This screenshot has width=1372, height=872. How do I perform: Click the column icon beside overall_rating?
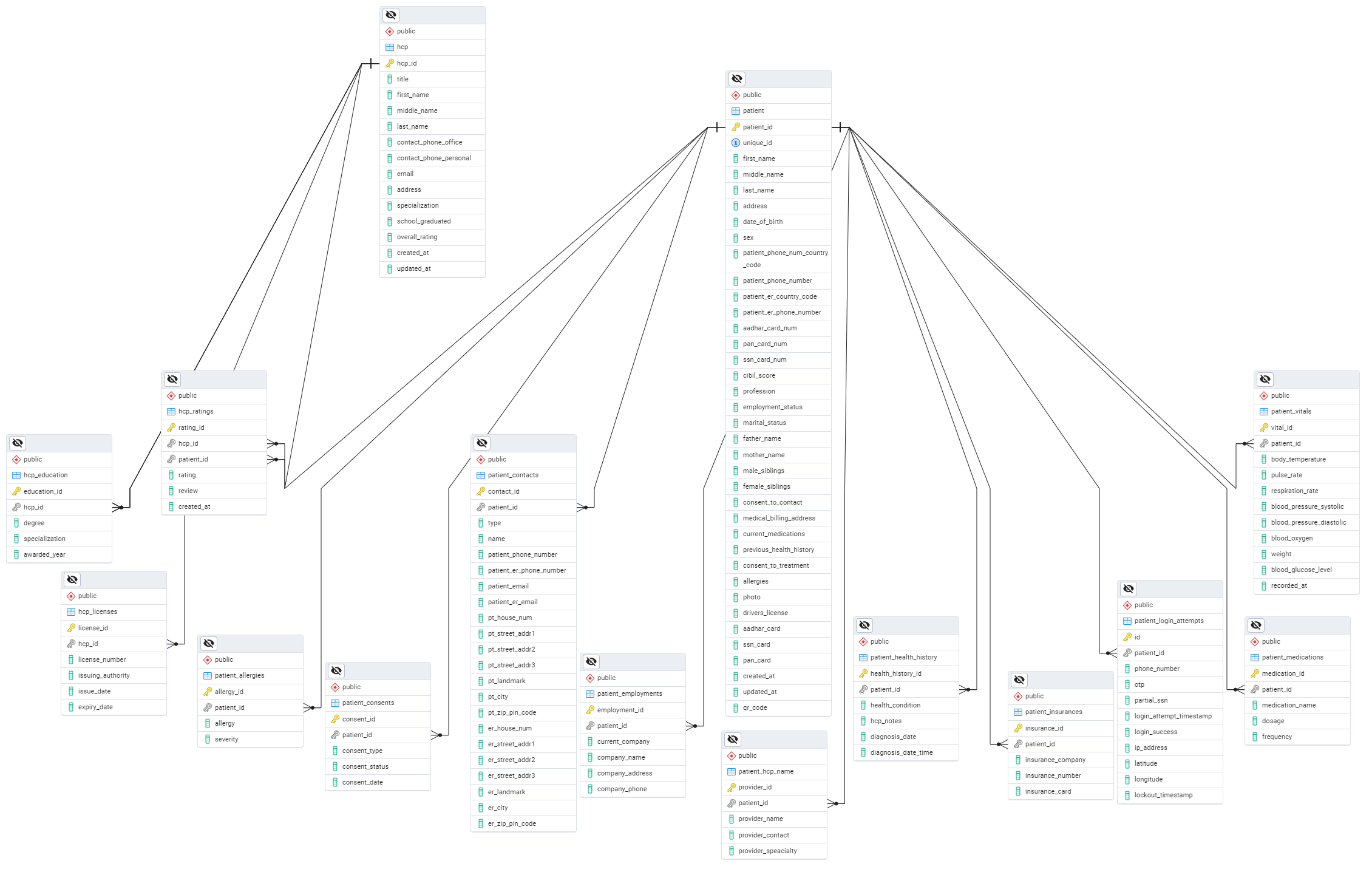390,237
